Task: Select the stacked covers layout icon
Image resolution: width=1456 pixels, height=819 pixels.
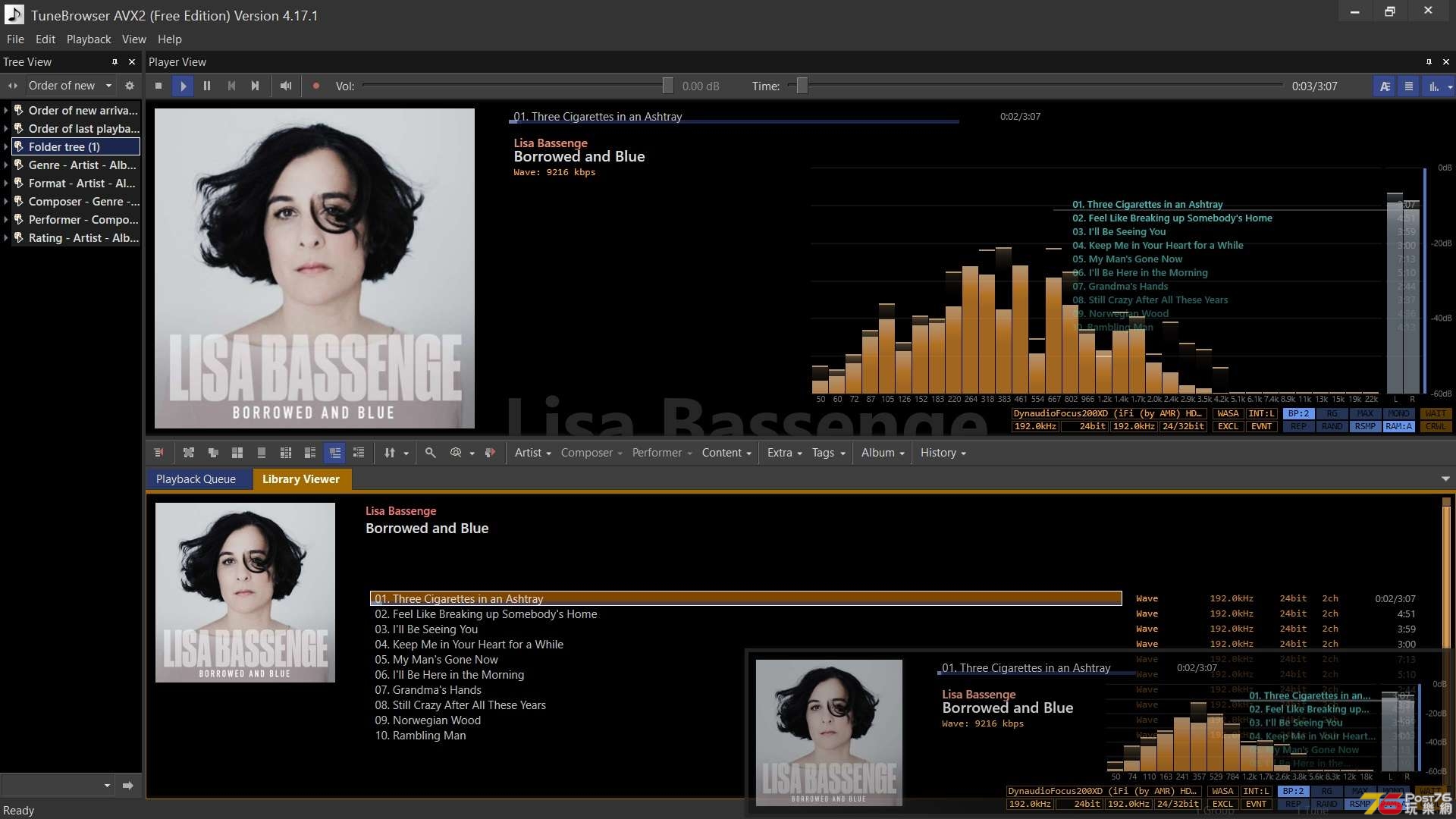Action: pos(213,453)
